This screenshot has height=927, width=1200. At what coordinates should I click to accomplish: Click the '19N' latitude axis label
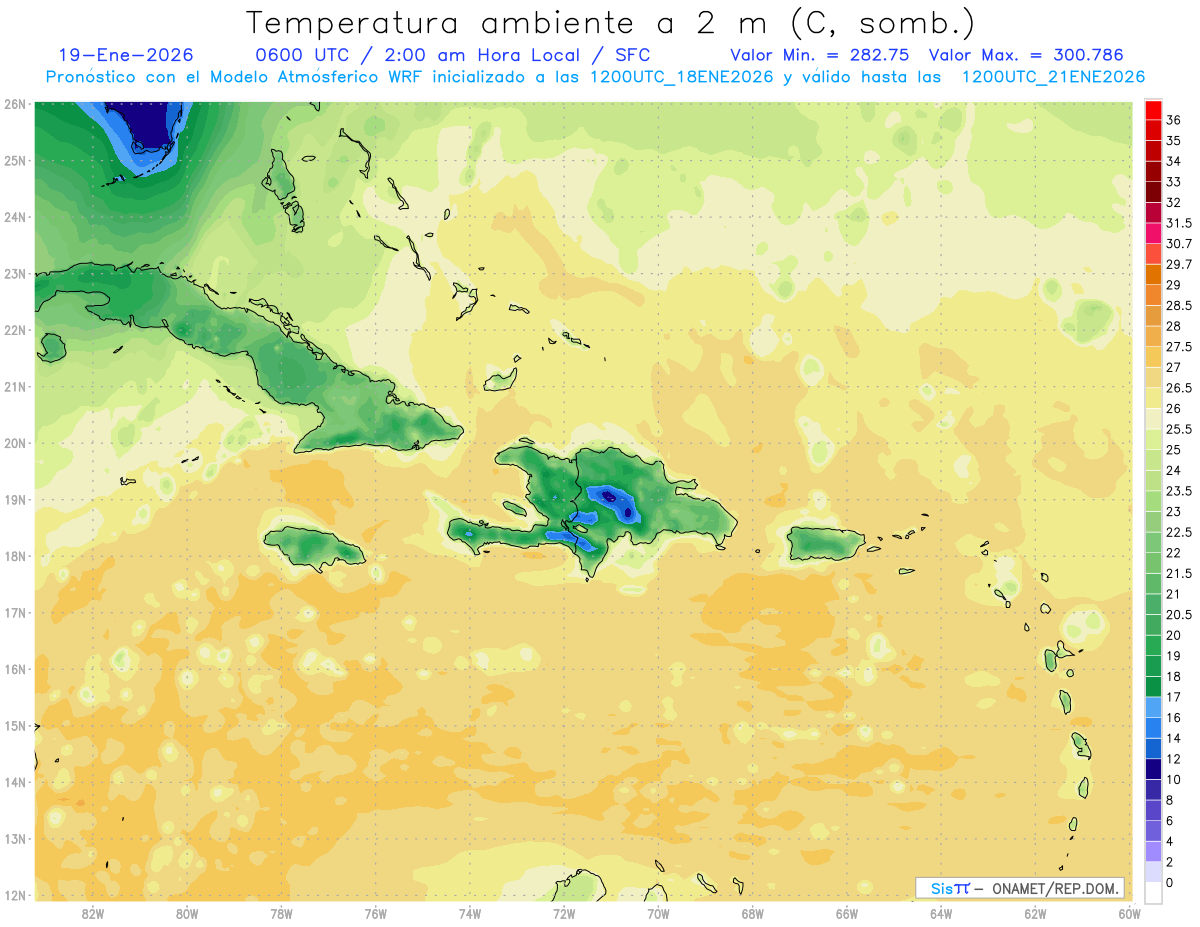point(15,499)
